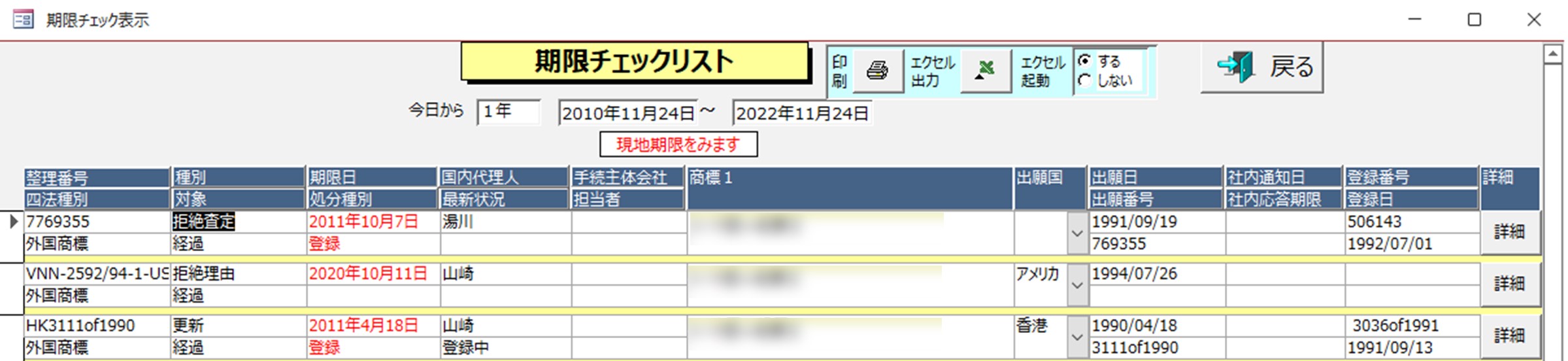1568x361 pixels.
Task: Click start date field 2010年11月24日
Action: click(627, 113)
